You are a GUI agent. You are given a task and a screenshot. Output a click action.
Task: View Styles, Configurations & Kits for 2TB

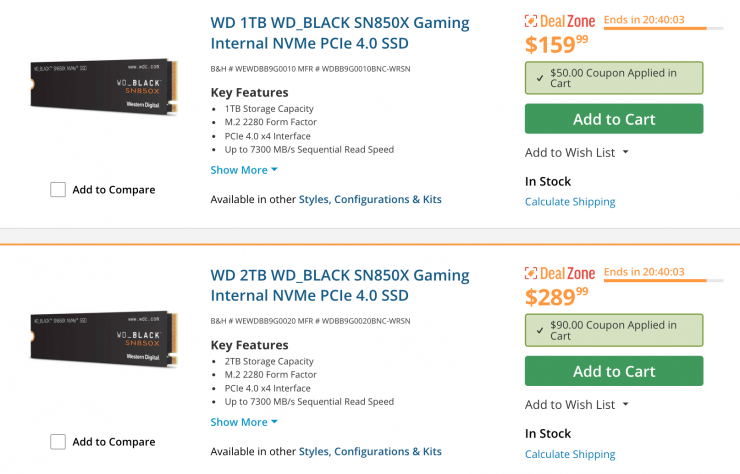point(370,451)
